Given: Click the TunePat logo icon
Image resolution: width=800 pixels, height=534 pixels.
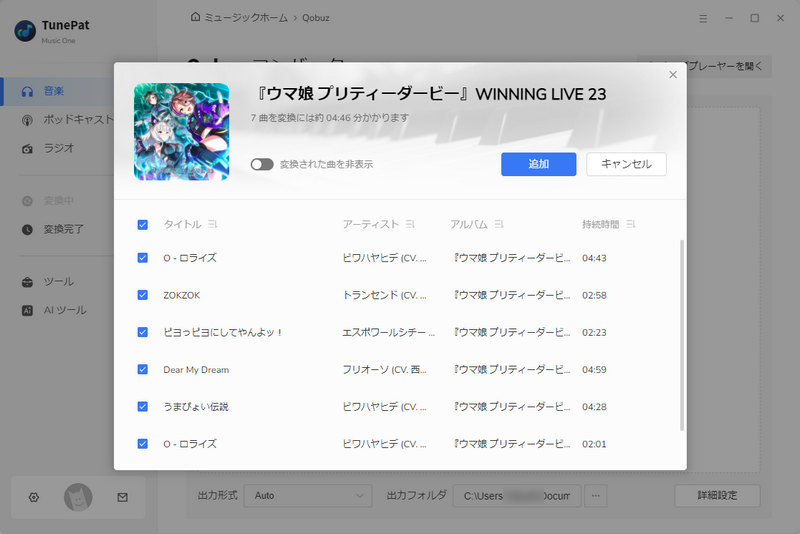Looking at the screenshot, I should tap(25, 31).
